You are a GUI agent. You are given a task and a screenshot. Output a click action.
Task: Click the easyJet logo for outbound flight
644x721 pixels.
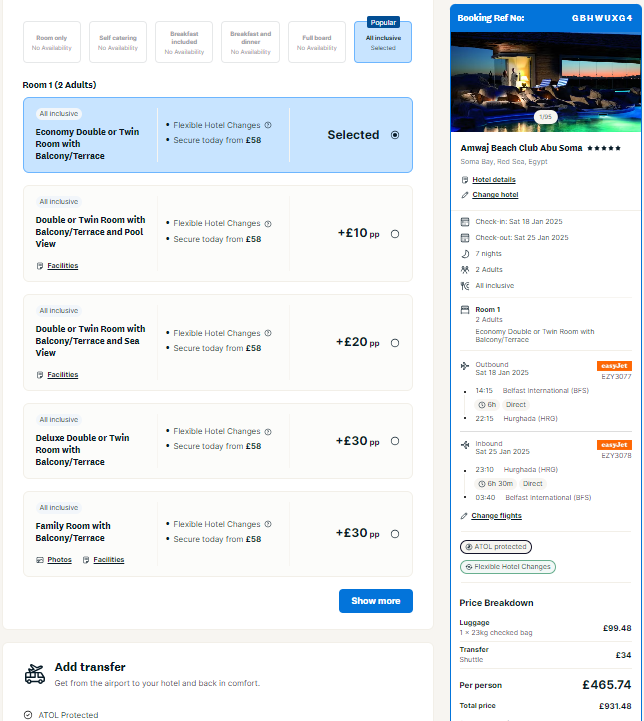[x=614, y=366]
